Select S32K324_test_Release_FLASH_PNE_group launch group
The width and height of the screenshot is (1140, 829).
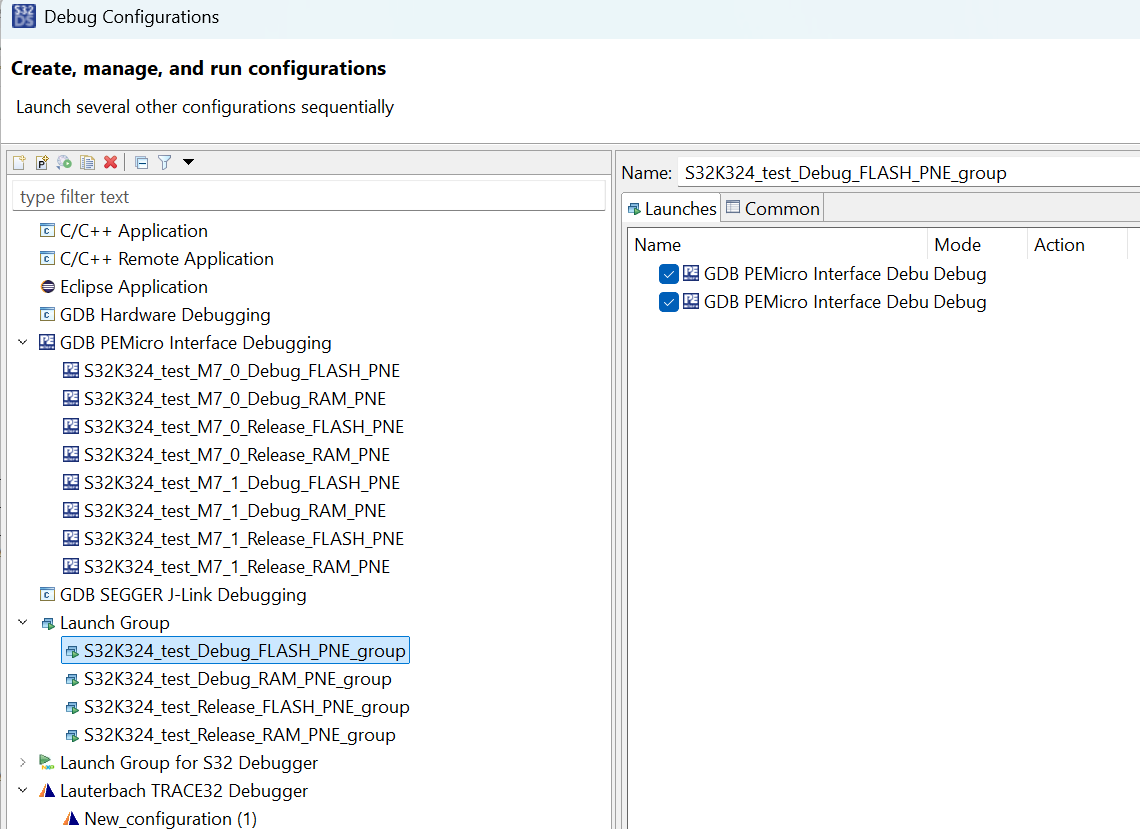247,707
